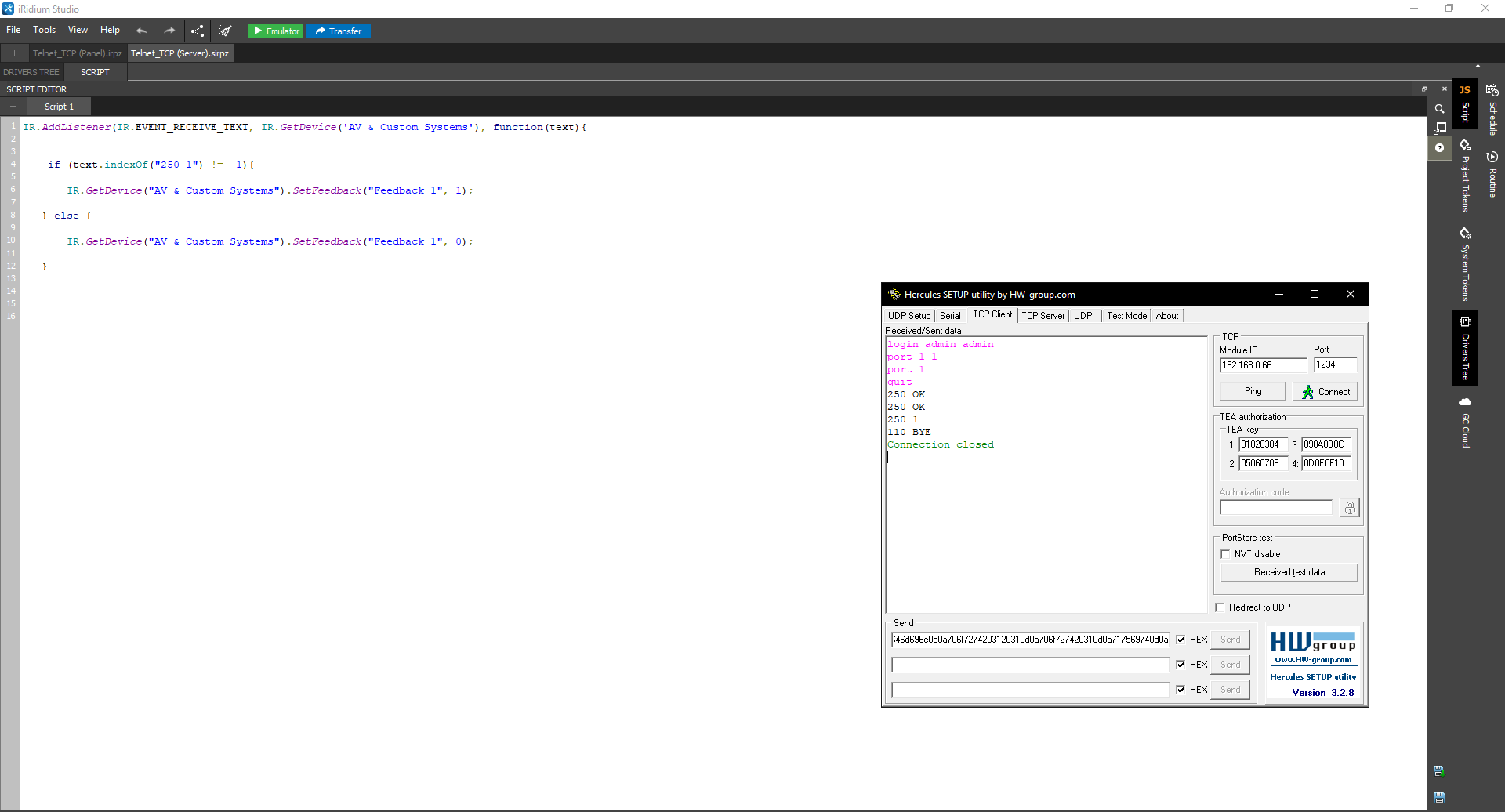Image resolution: width=1505 pixels, height=812 pixels.
Task: Open search in the script editor
Action: pos(1439,109)
